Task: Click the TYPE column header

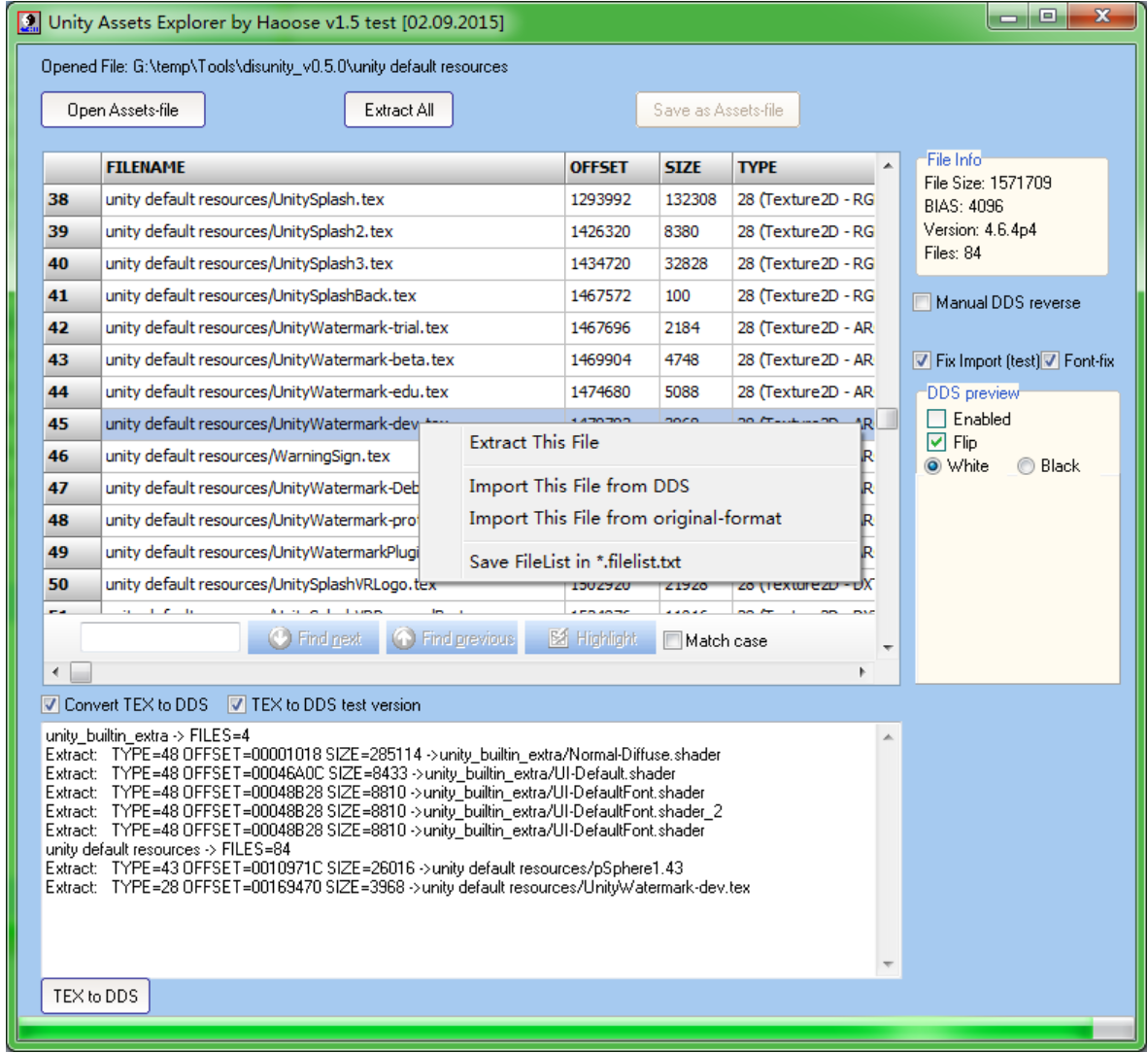Action: tap(803, 168)
